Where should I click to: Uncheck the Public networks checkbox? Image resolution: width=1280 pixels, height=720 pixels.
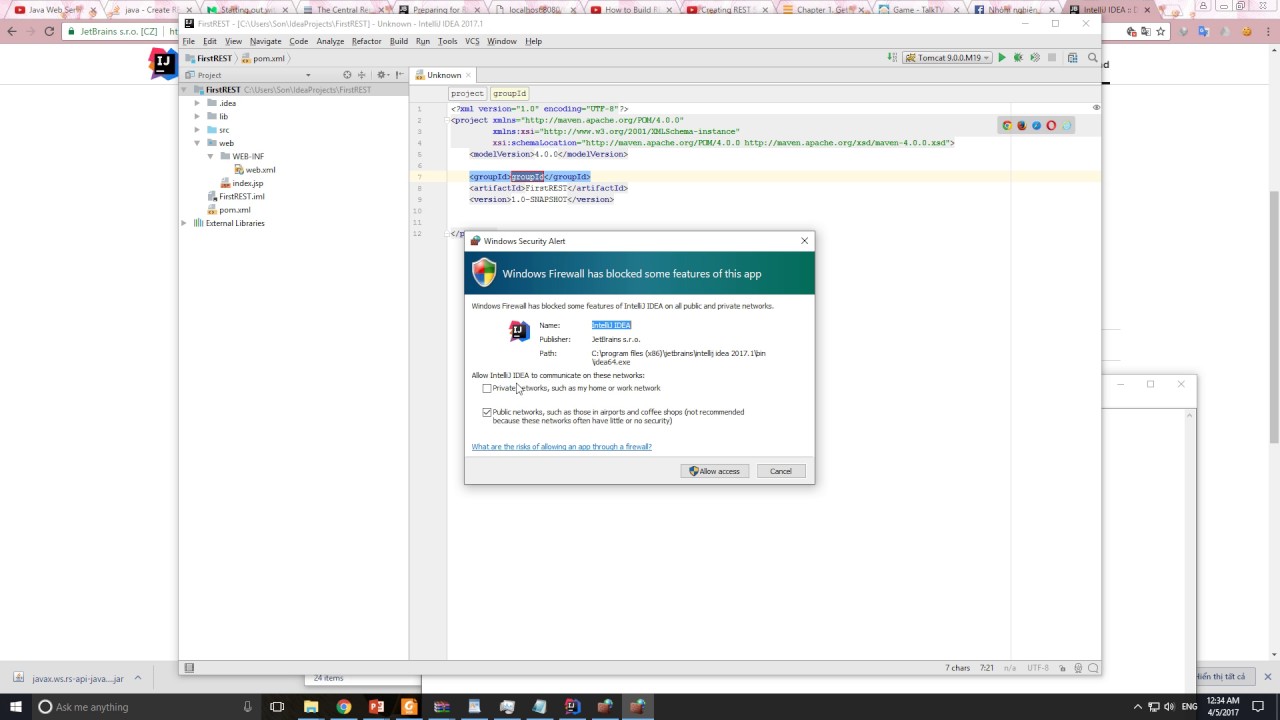click(x=487, y=412)
